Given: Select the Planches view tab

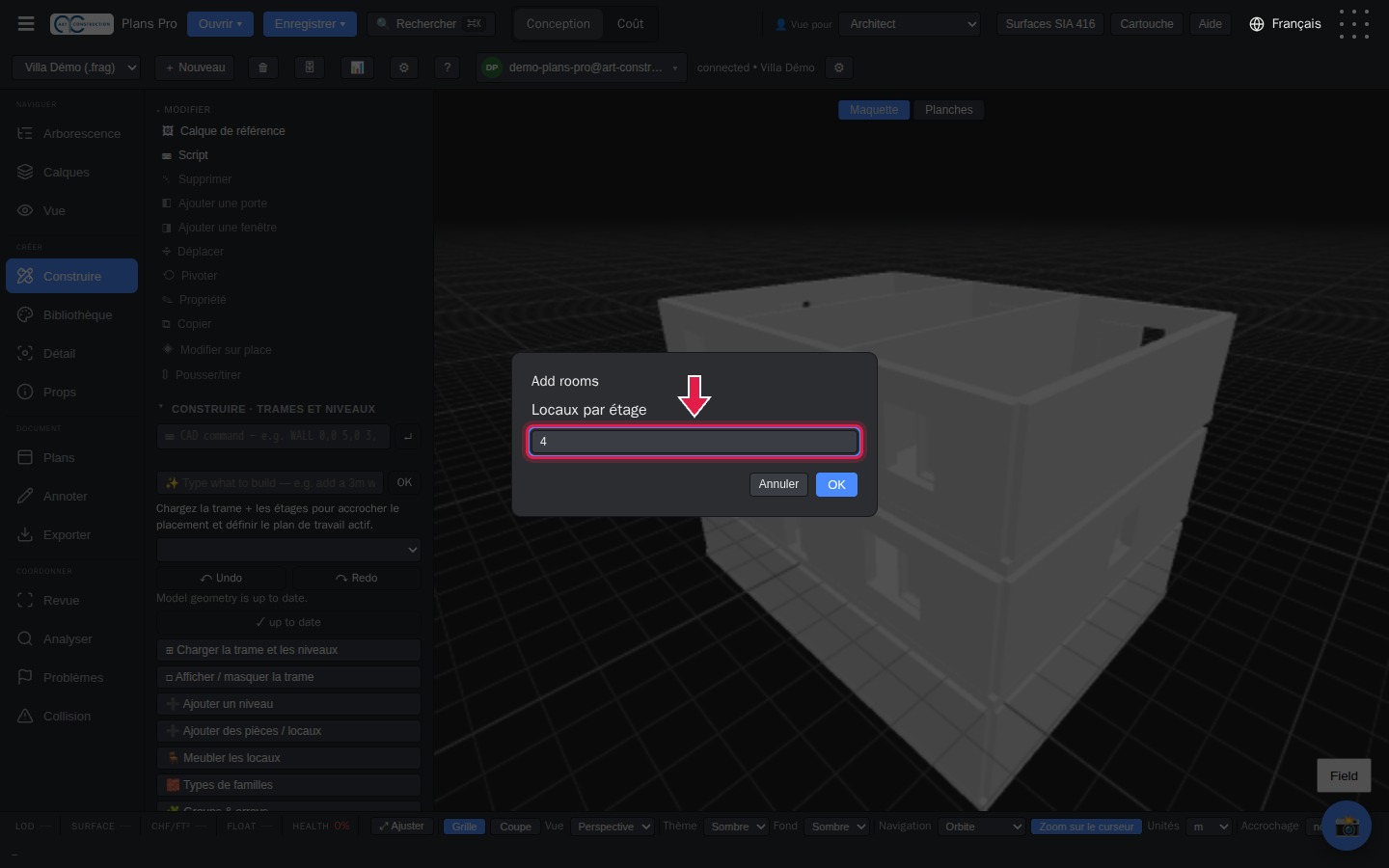Looking at the screenshot, I should click(x=948, y=110).
